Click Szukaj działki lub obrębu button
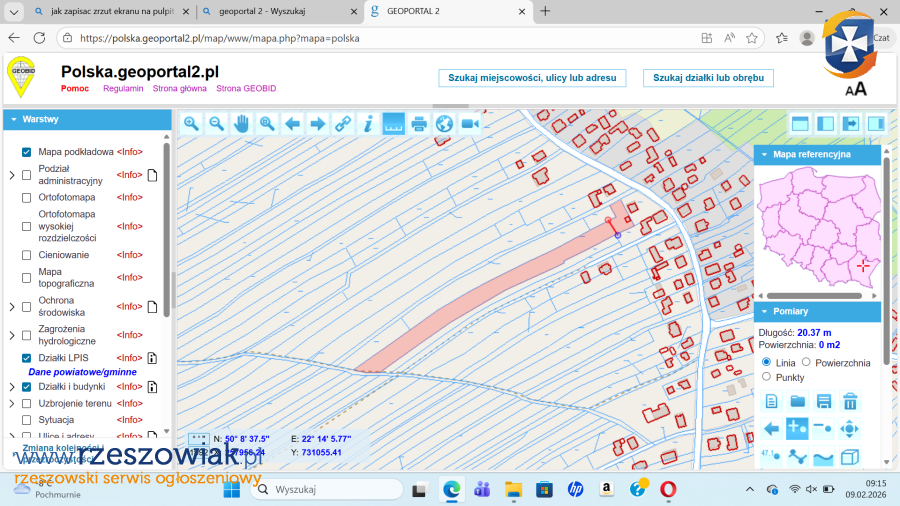900x506 pixels. coord(708,78)
